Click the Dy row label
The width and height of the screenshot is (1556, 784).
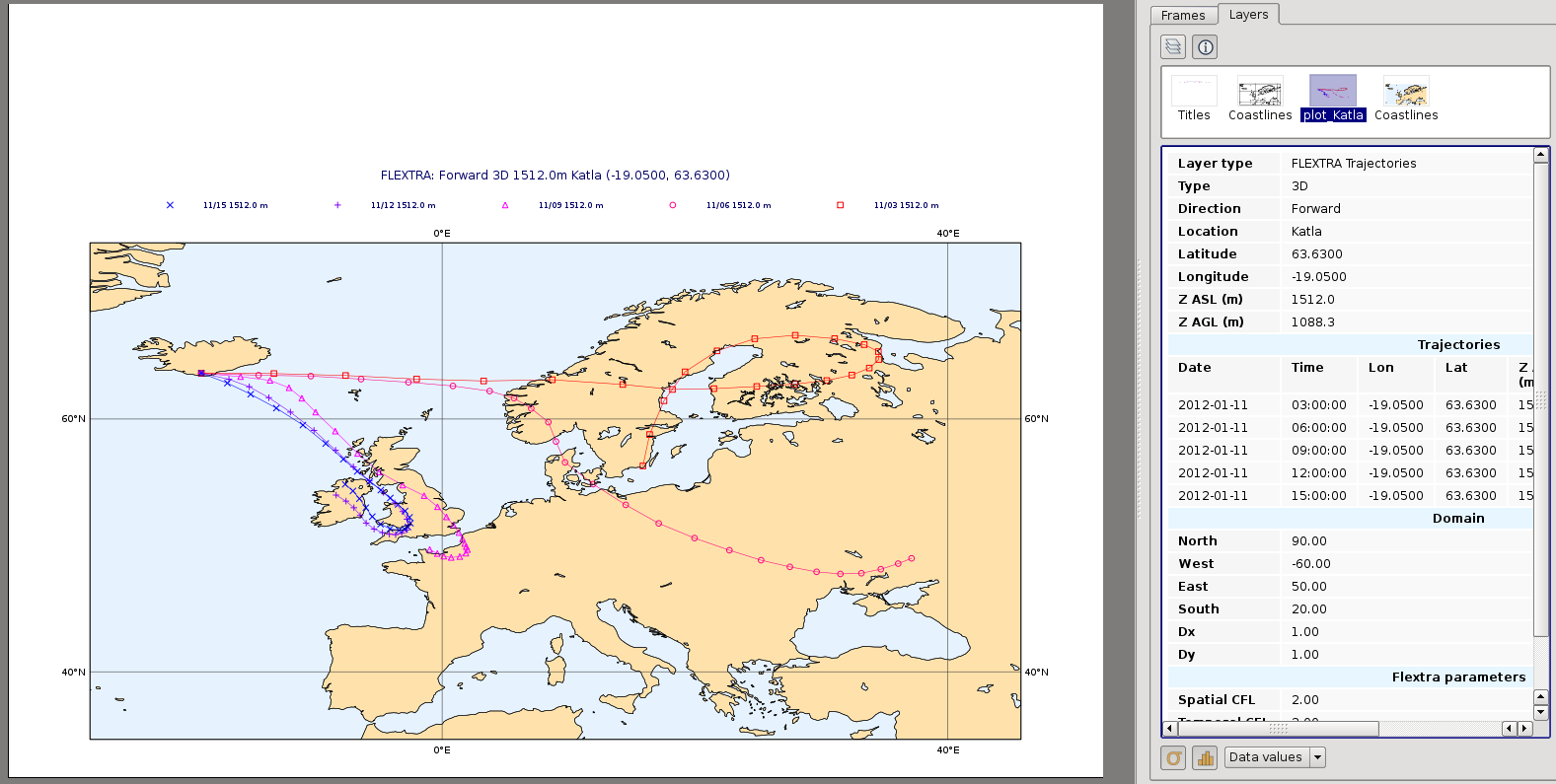(x=1186, y=655)
